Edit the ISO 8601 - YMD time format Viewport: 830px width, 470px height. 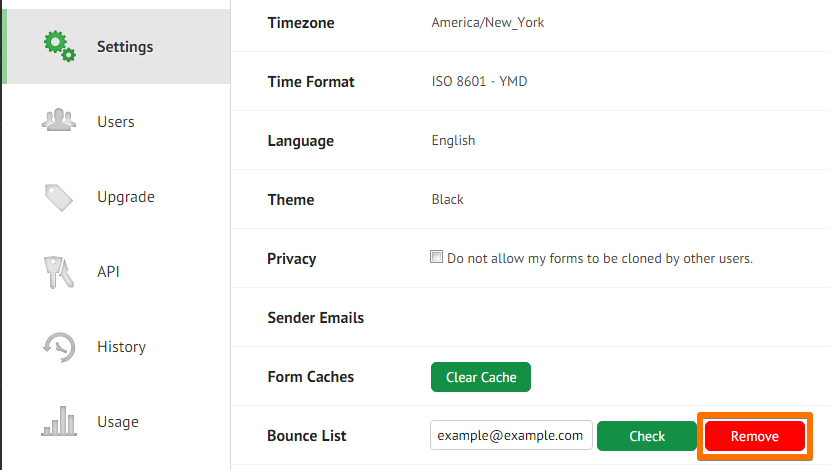pos(479,81)
